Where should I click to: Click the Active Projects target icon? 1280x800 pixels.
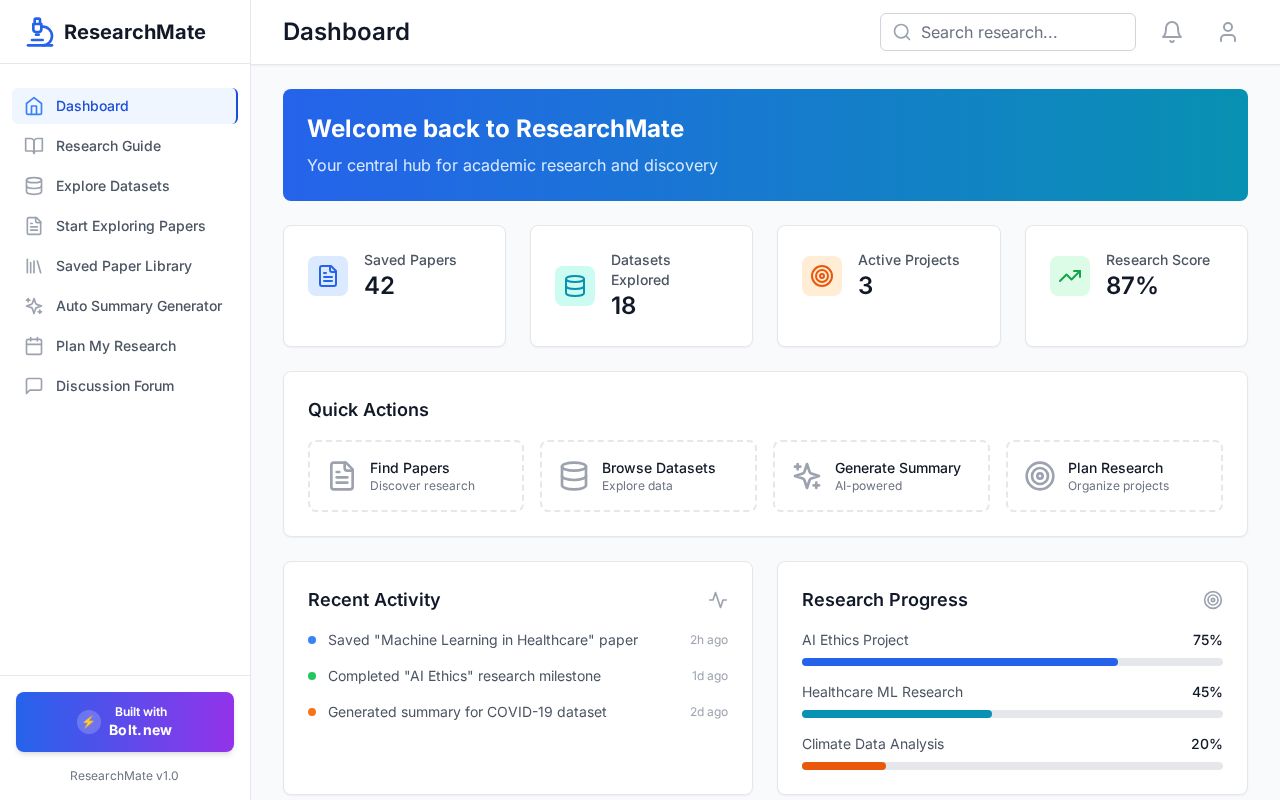pyautogui.click(x=822, y=276)
